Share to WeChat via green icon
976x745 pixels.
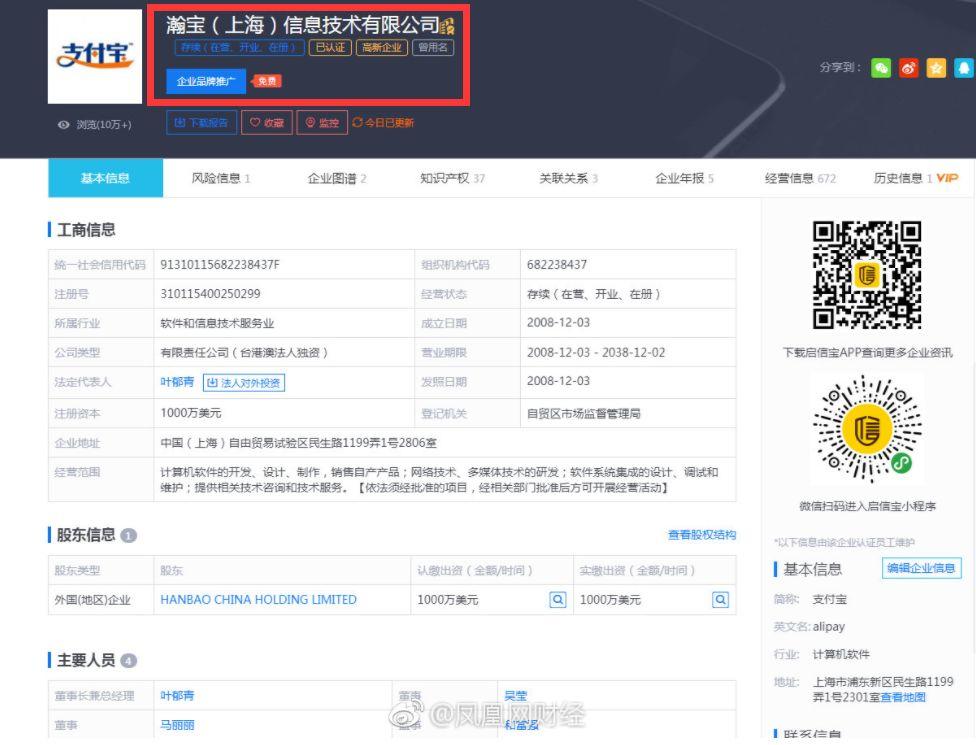[x=881, y=68]
